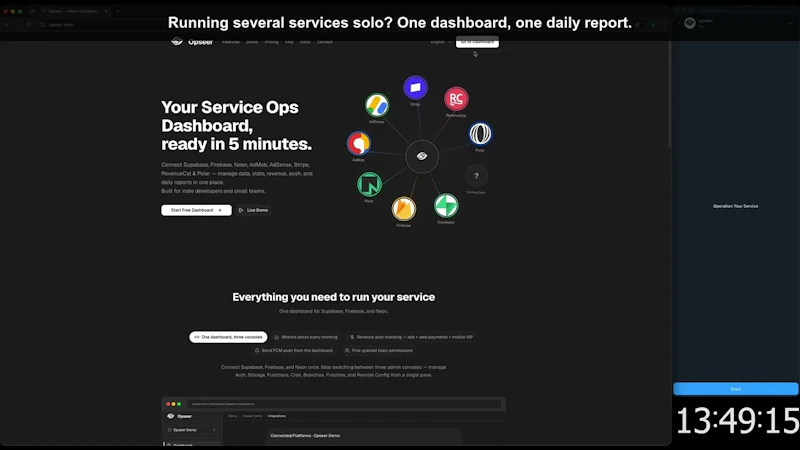Click Start Free Dashboard button
This screenshot has width=800, height=450.
point(196,210)
